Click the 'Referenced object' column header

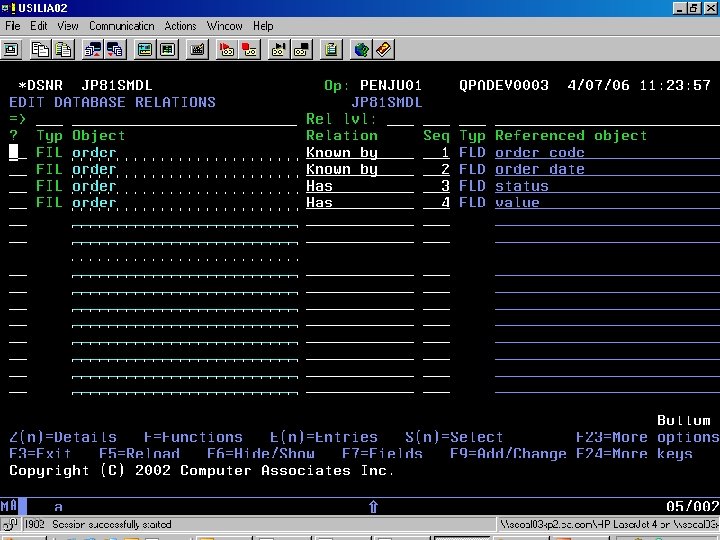(571, 135)
